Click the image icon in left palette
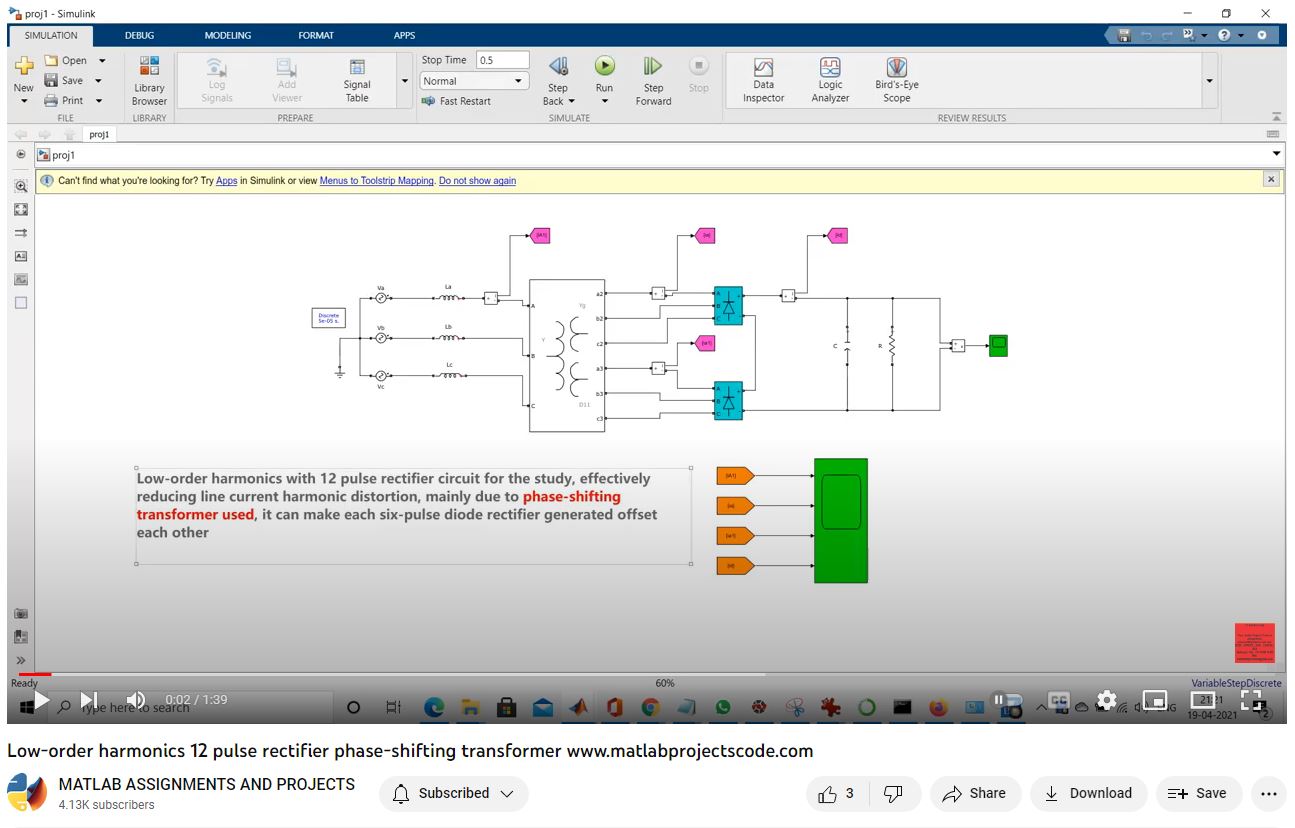The width and height of the screenshot is (1295, 828). pyautogui.click(x=21, y=280)
